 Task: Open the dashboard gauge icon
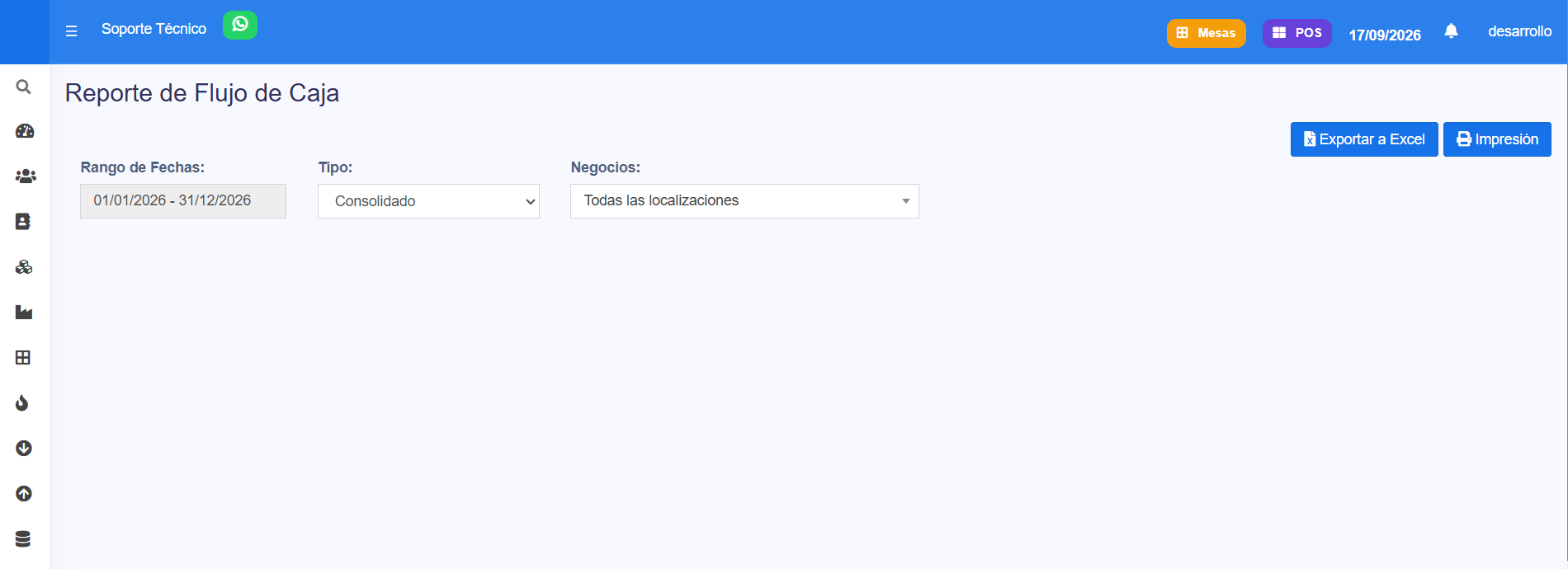coord(25,131)
